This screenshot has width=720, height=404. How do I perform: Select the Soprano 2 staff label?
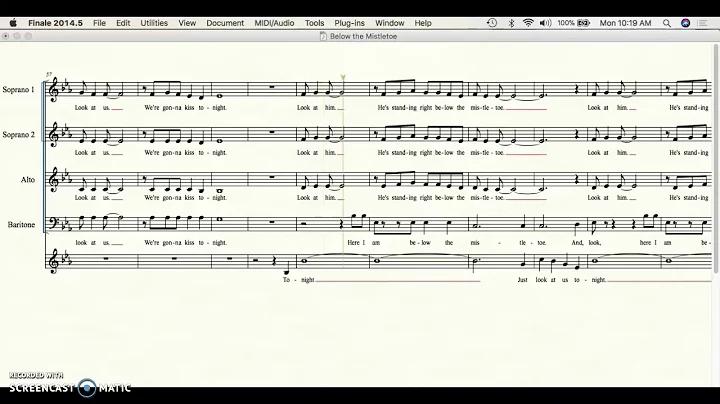18,135
